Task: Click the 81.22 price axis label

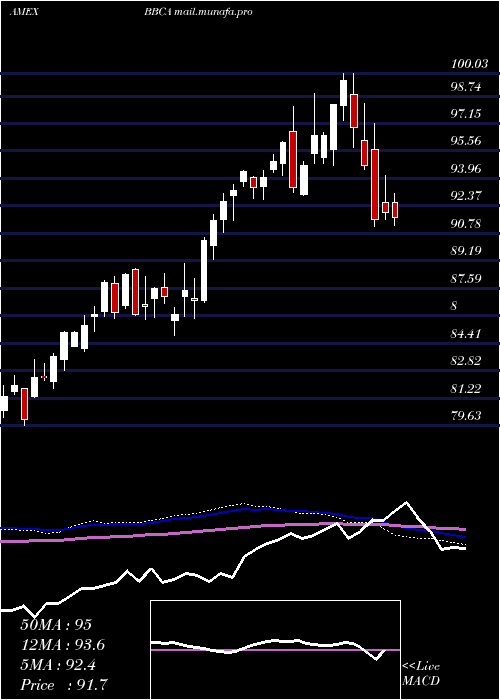Action: (x=466, y=389)
